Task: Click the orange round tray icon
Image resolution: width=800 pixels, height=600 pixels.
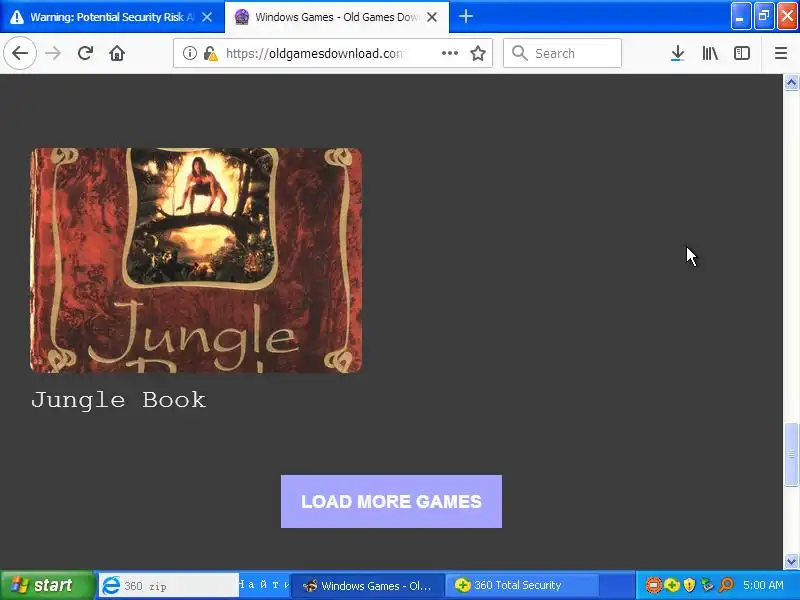Action: (x=654, y=585)
